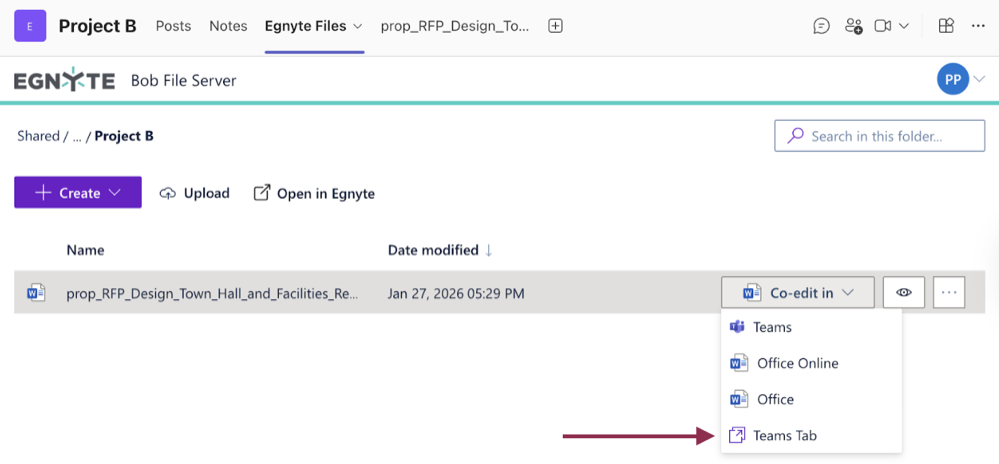
Task: Preview the file with the eye button
Action: [x=904, y=293]
